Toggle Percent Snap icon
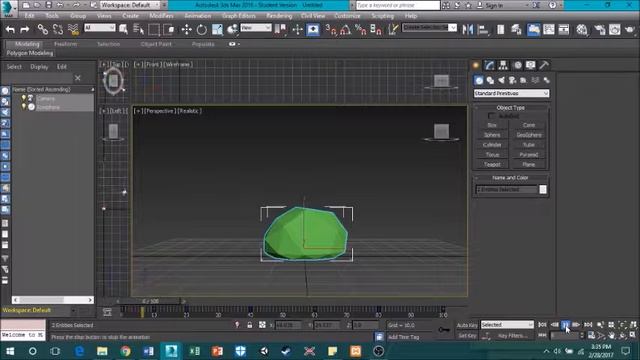 click(360, 29)
